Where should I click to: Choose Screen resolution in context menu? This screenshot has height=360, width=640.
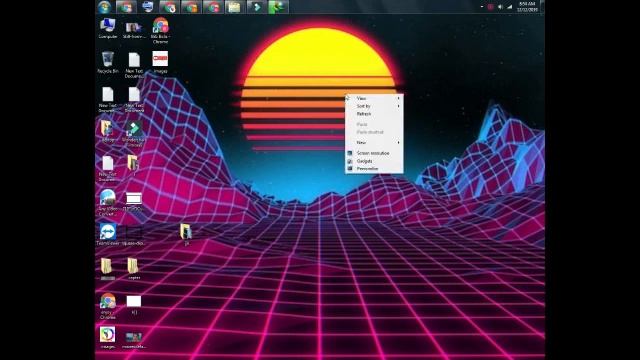374,153
